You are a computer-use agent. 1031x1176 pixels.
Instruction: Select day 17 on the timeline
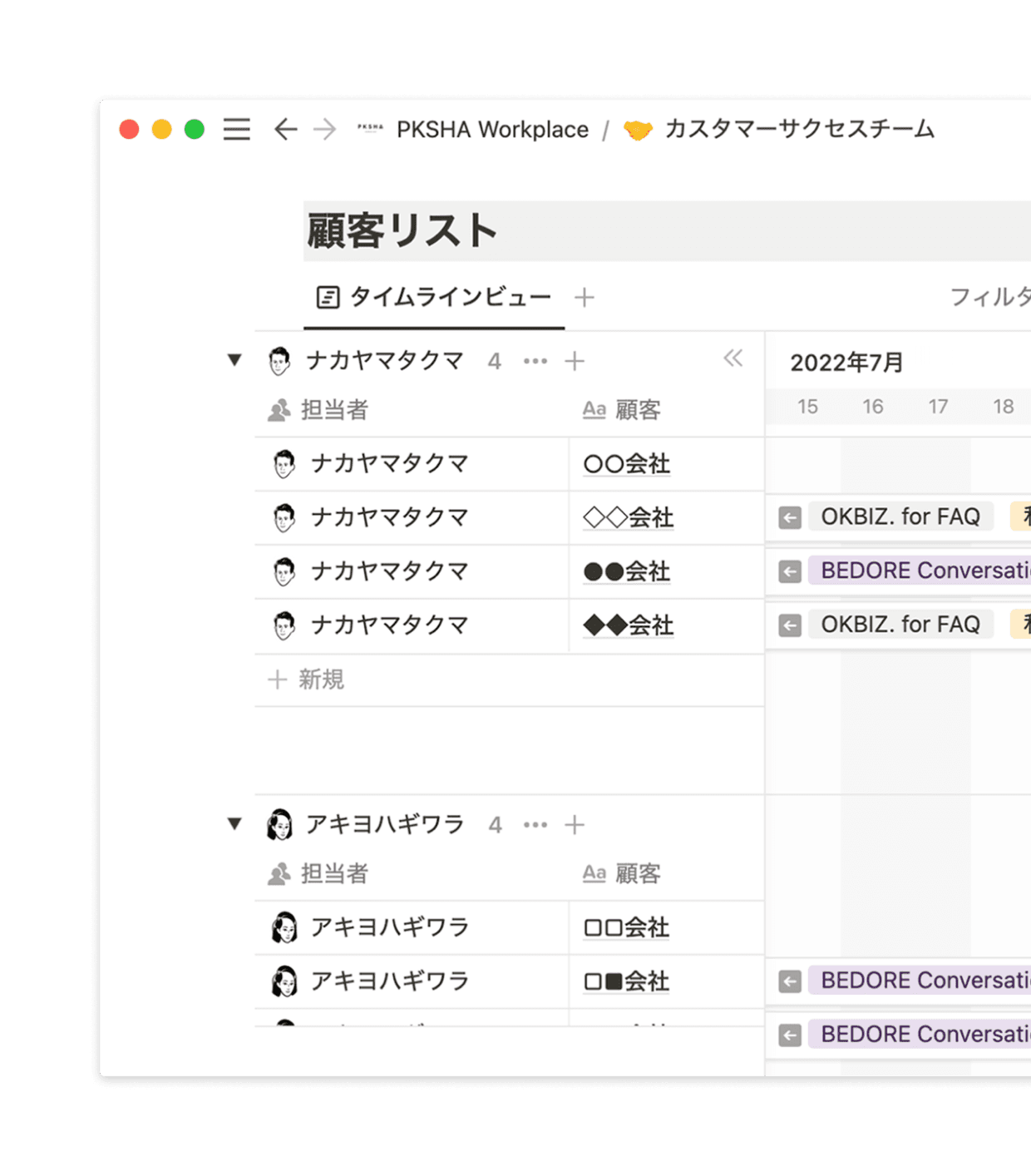[938, 407]
